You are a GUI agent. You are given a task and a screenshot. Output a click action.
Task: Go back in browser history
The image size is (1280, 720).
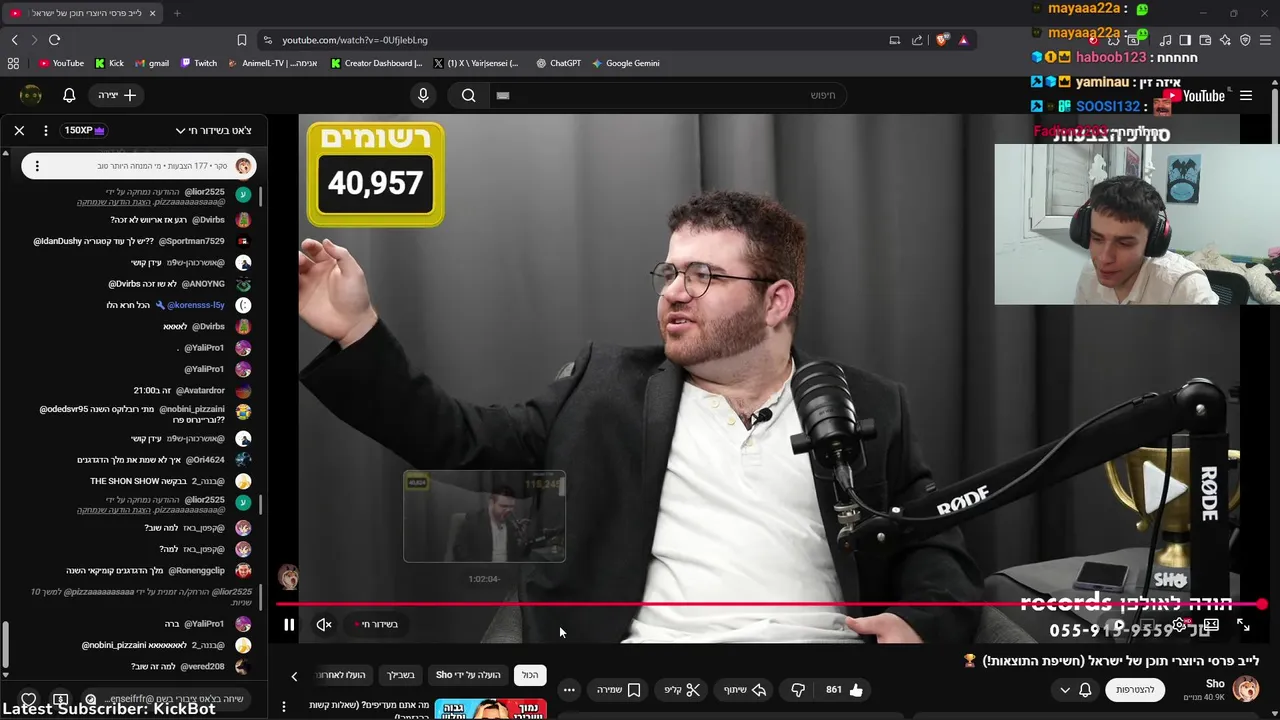(x=15, y=40)
